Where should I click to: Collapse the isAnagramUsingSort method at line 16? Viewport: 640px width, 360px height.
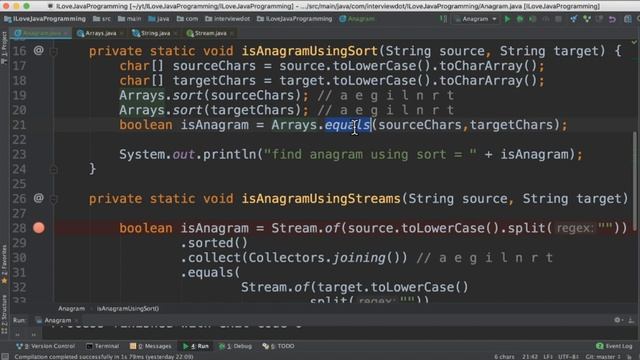point(53,51)
